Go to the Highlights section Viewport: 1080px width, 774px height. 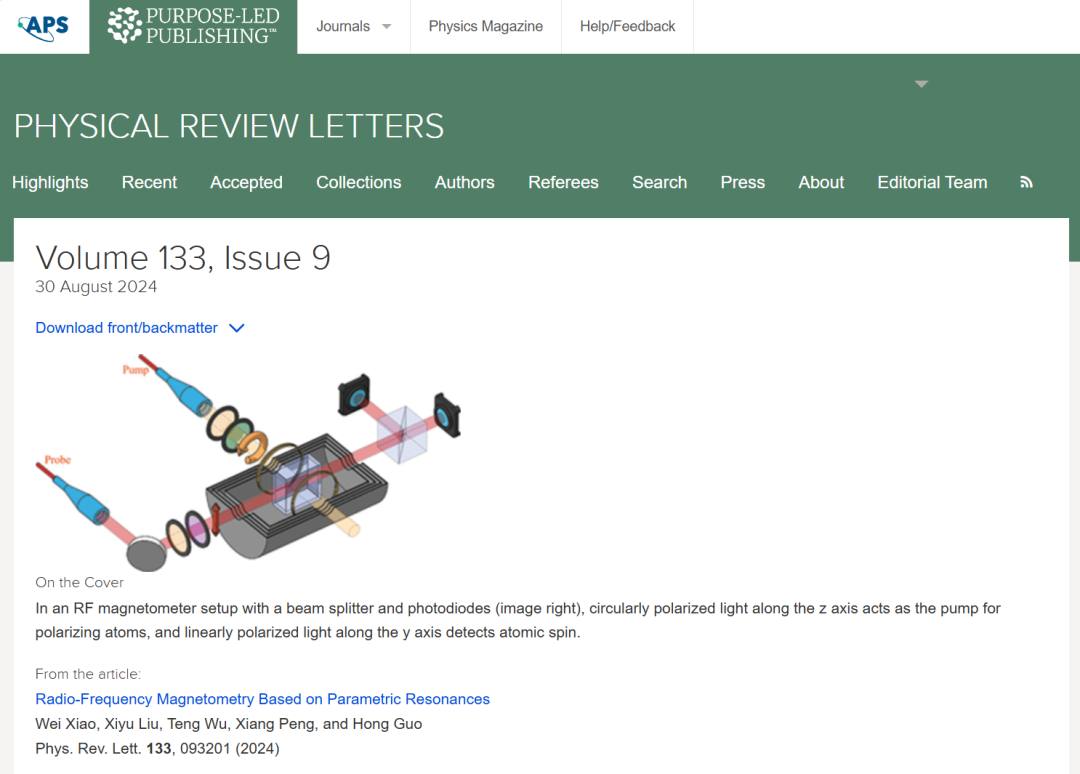point(50,182)
